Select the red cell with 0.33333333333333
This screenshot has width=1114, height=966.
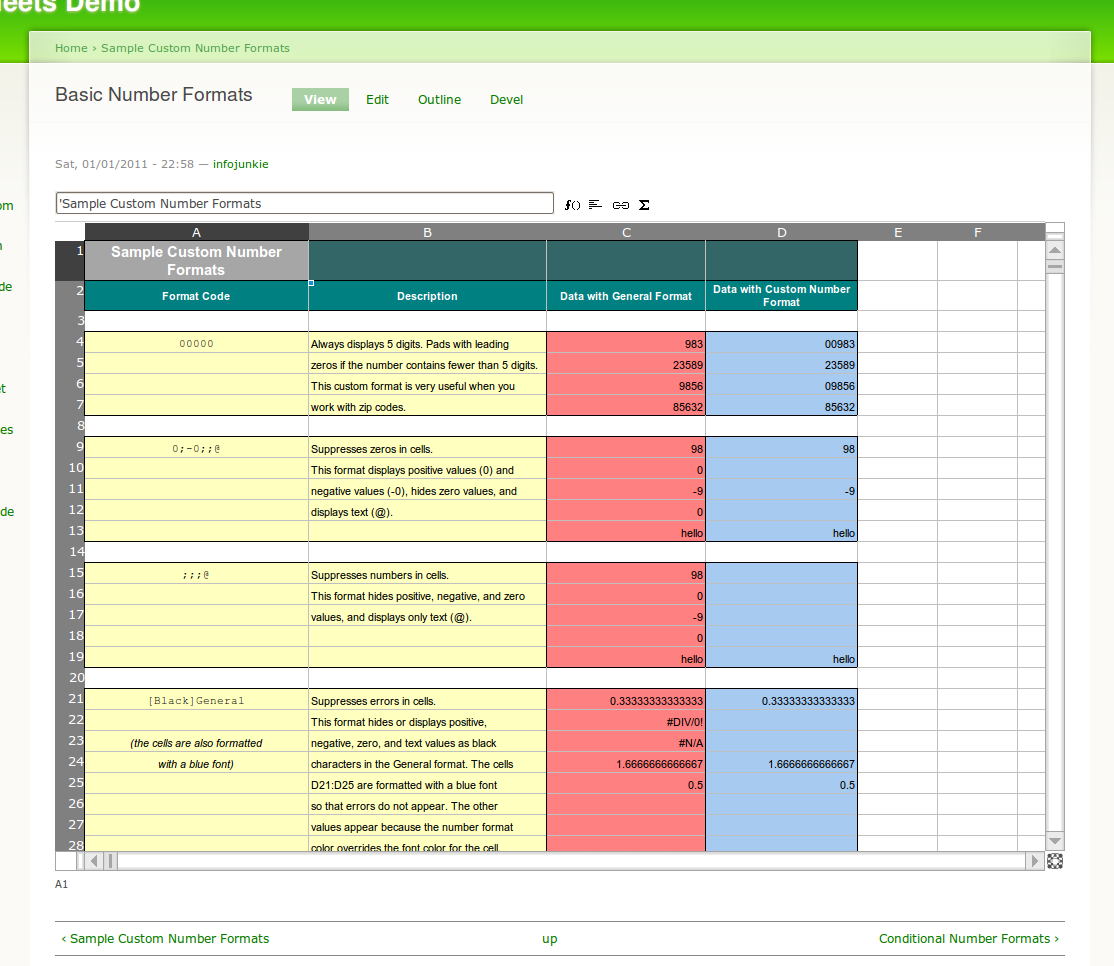click(x=626, y=700)
